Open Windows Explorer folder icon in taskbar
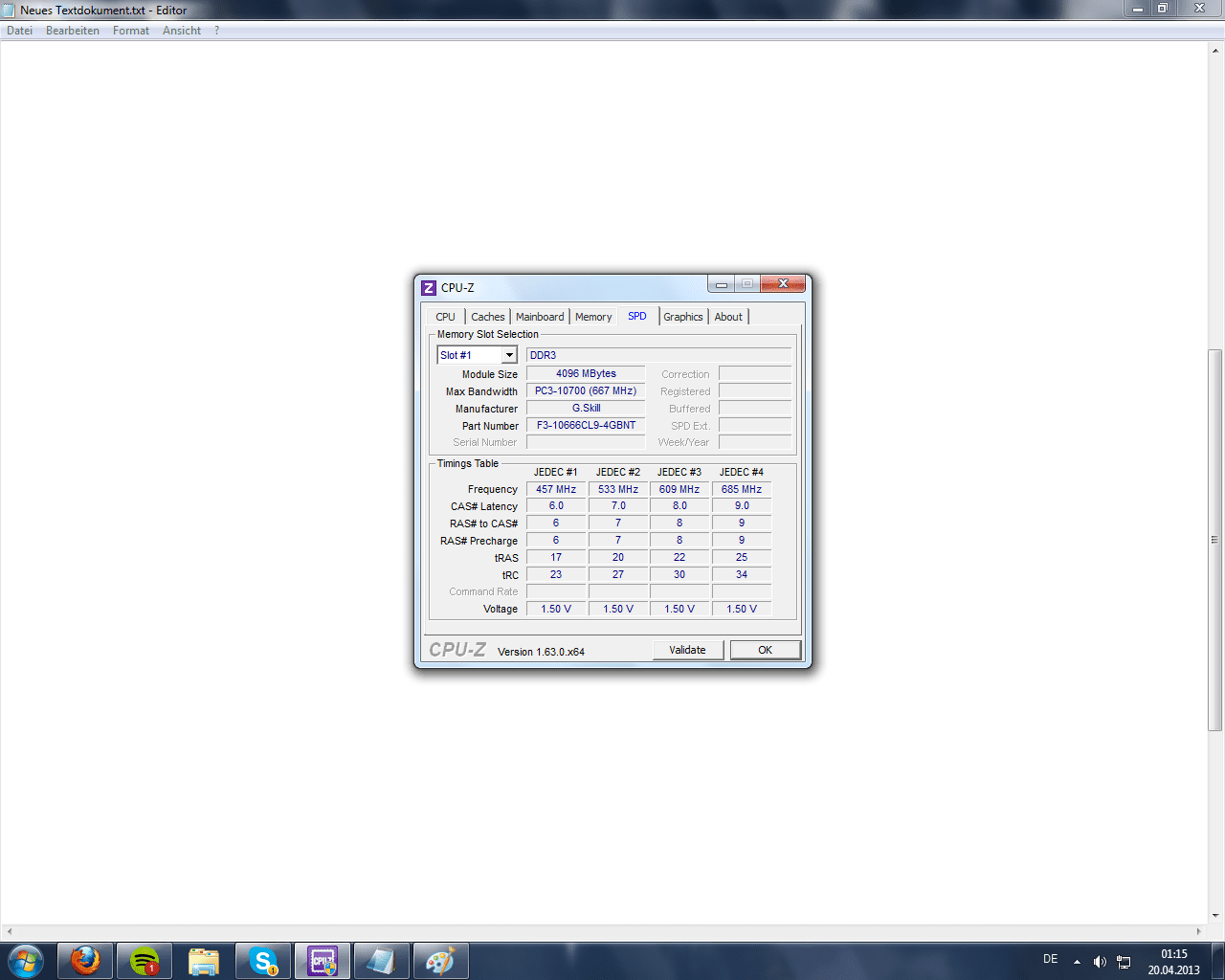The height and width of the screenshot is (980, 1225). click(204, 961)
